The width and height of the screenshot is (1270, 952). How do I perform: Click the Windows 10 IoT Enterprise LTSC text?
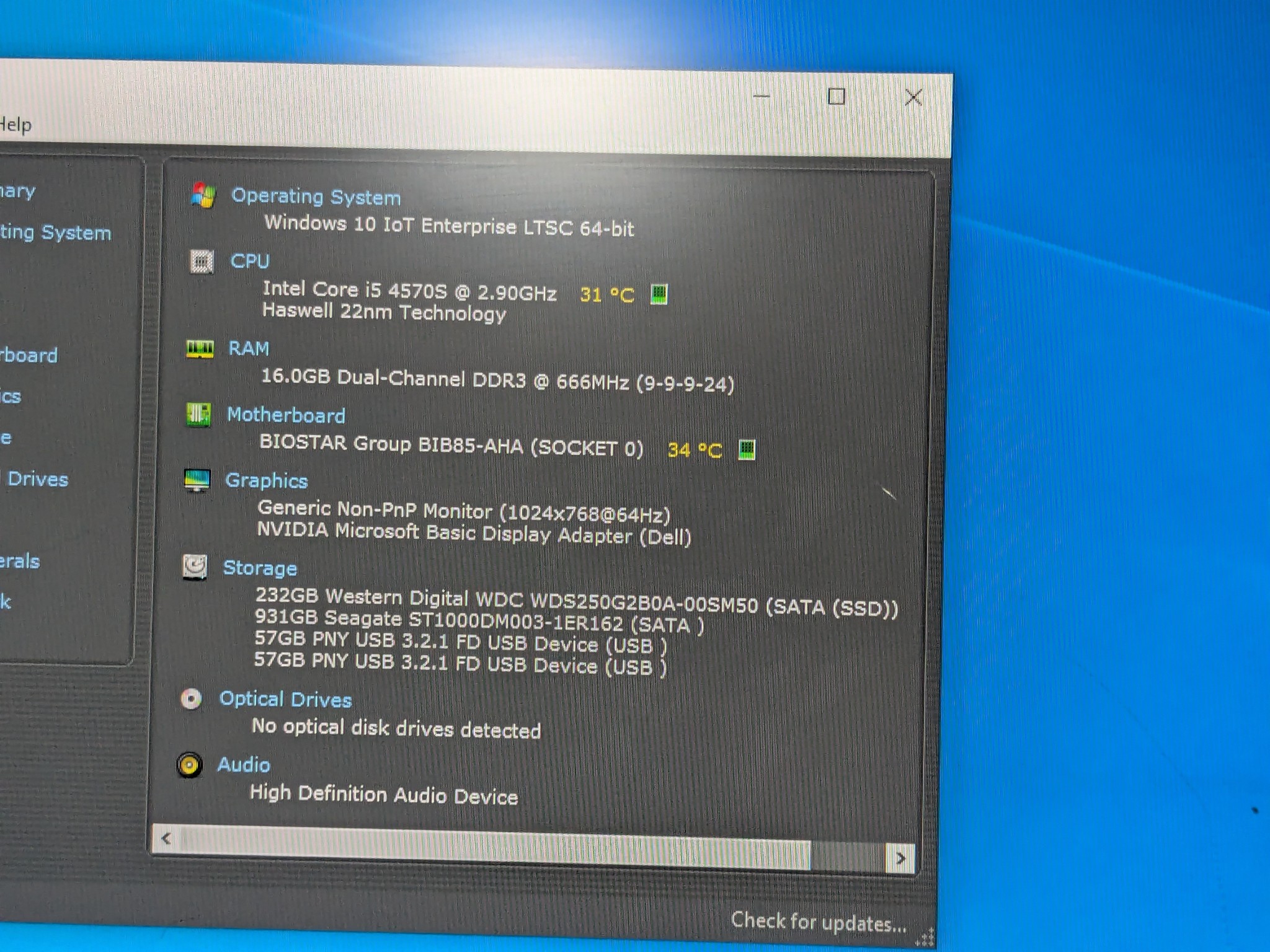pos(449,226)
